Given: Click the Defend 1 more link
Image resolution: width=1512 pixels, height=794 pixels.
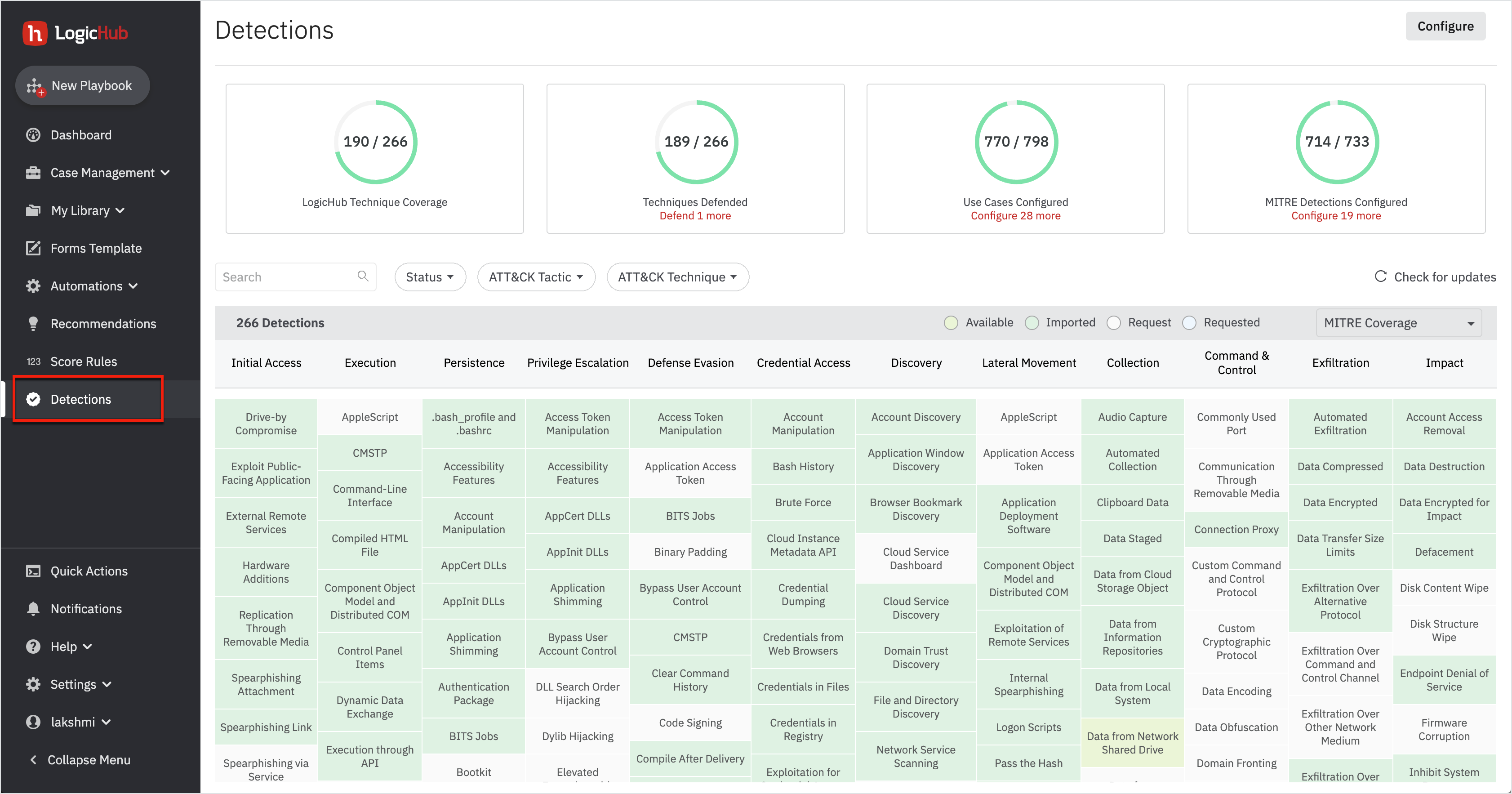Looking at the screenshot, I should [695, 215].
